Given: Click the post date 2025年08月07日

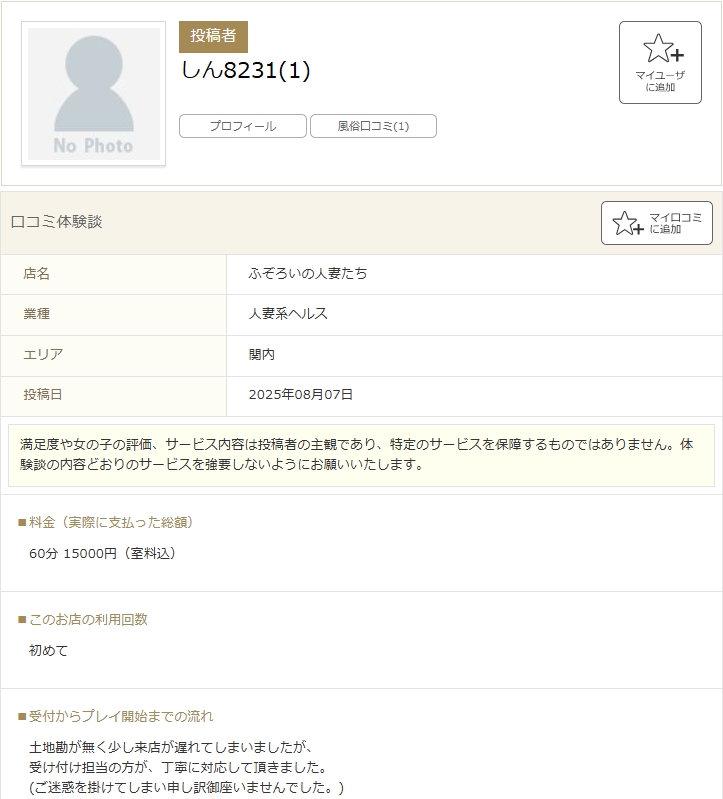Looking at the screenshot, I should click(301, 394).
